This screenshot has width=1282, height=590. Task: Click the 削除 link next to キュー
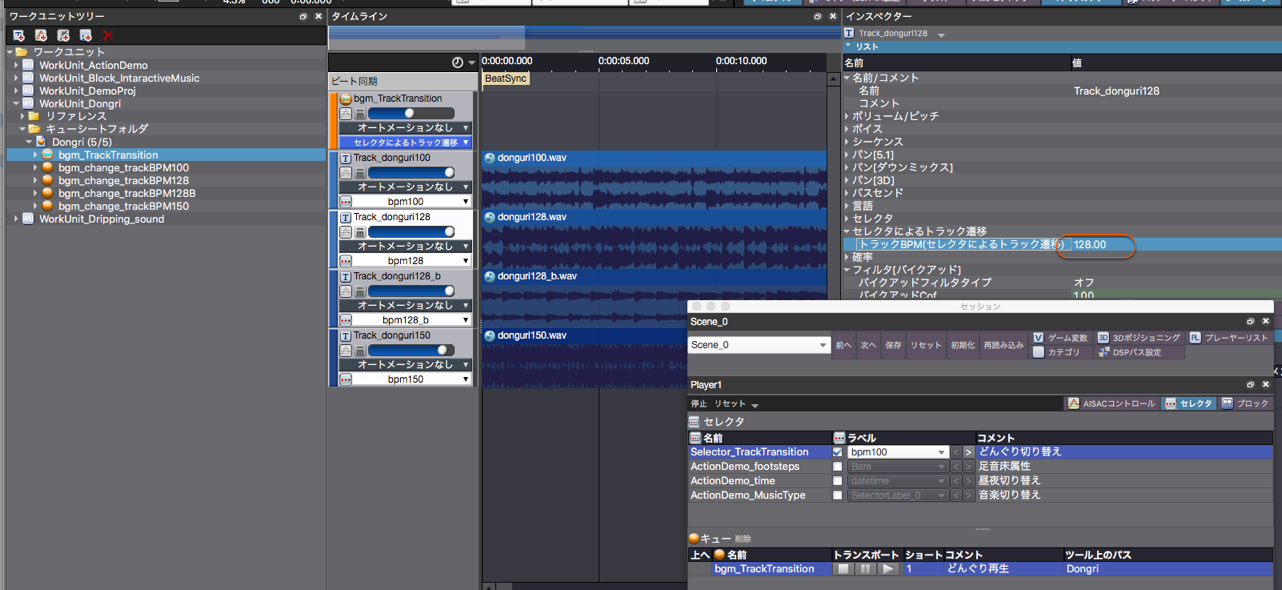tap(743, 539)
